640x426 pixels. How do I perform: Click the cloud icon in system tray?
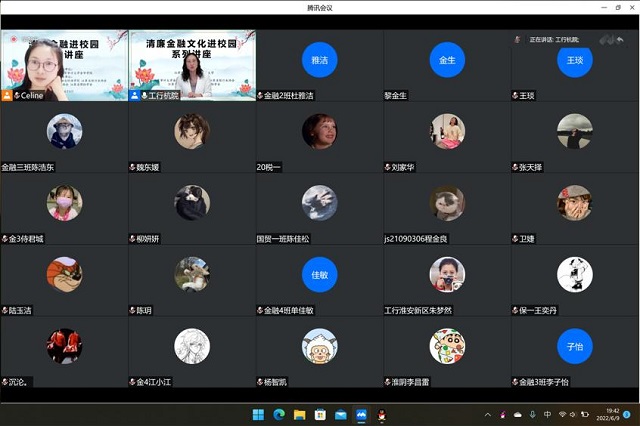coord(517,414)
